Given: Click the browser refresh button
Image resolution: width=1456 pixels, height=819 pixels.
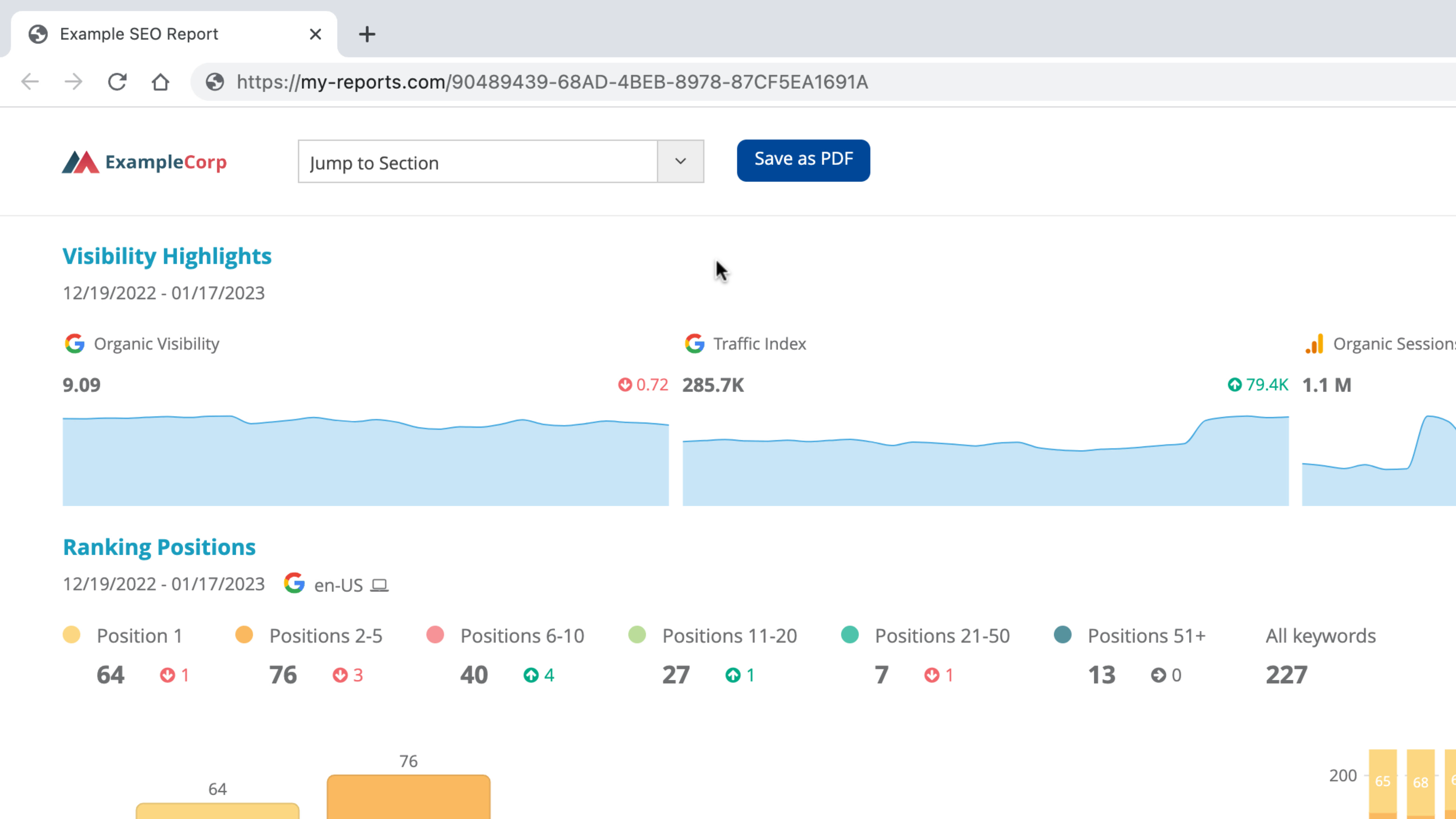Looking at the screenshot, I should [x=118, y=82].
